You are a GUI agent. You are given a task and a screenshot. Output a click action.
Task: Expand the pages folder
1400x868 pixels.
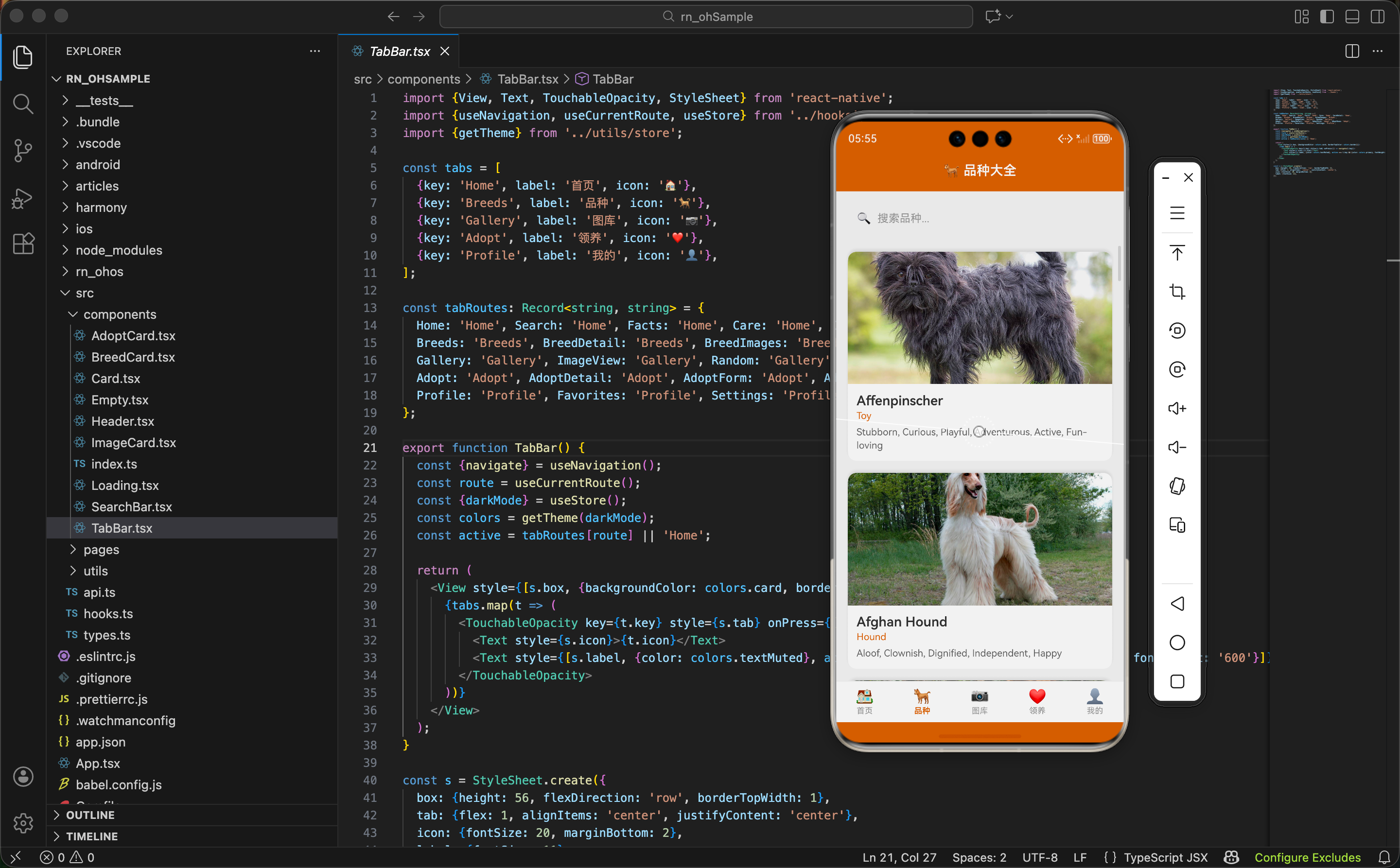point(101,549)
